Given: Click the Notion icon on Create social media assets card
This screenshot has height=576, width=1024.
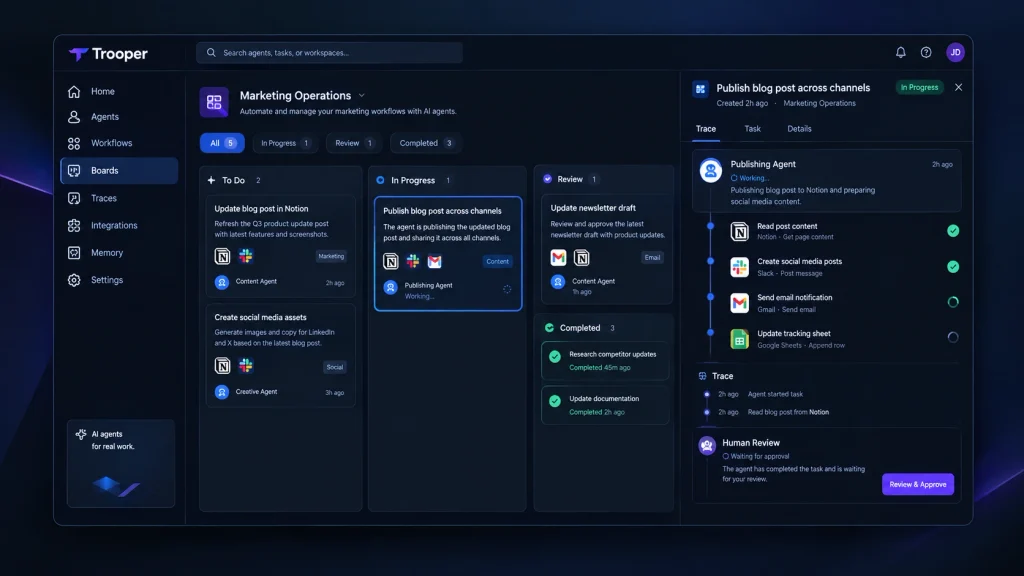Looking at the screenshot, I should pos(222,366).
